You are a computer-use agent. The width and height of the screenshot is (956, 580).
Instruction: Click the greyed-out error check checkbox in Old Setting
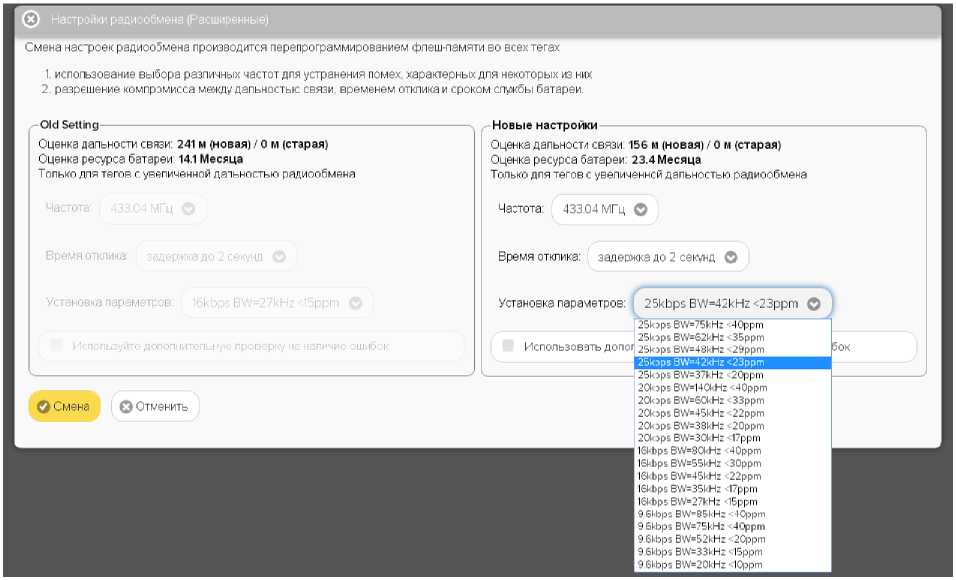(x=56, y=346)
